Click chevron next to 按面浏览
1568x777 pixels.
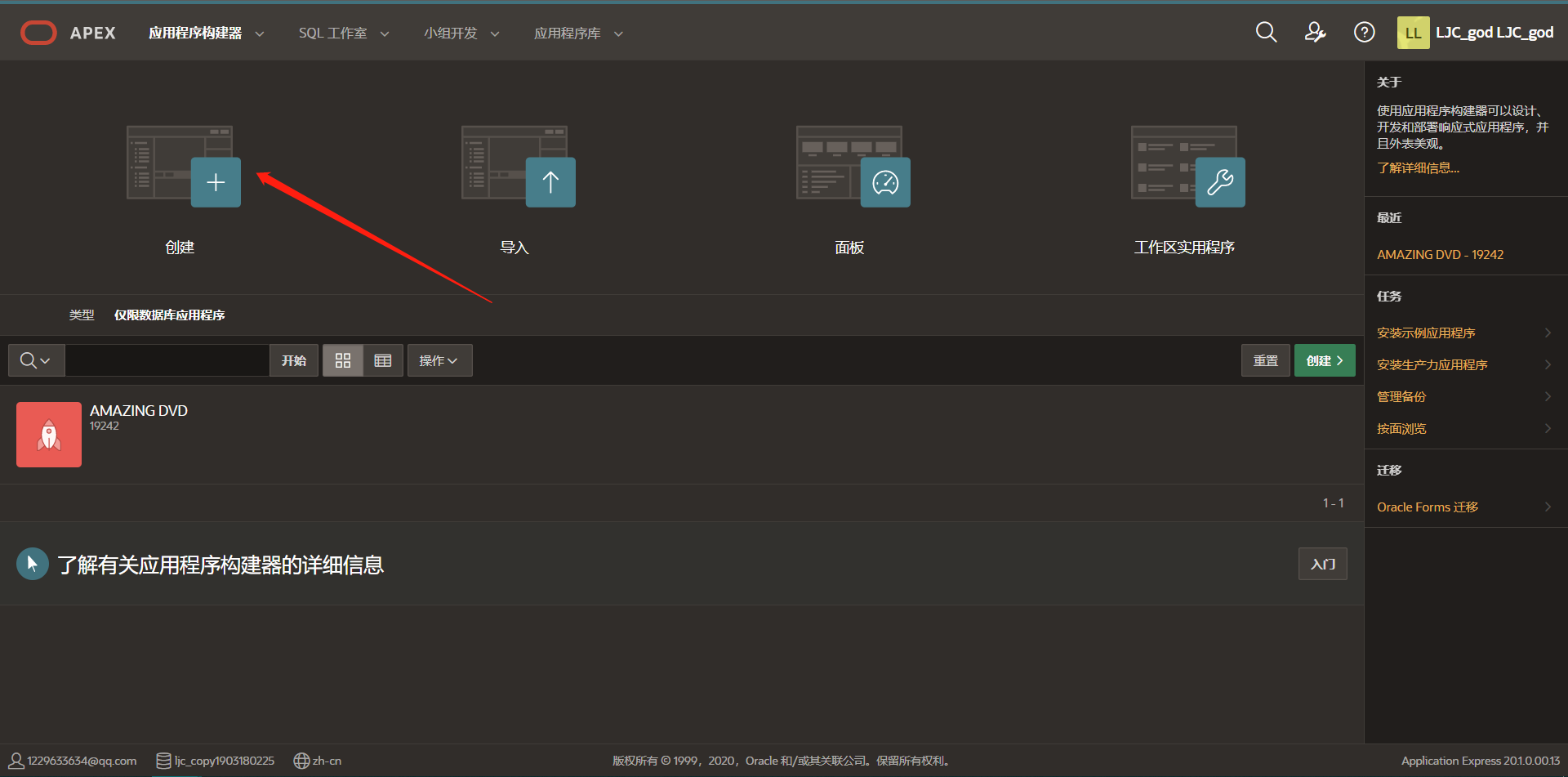1548,428
